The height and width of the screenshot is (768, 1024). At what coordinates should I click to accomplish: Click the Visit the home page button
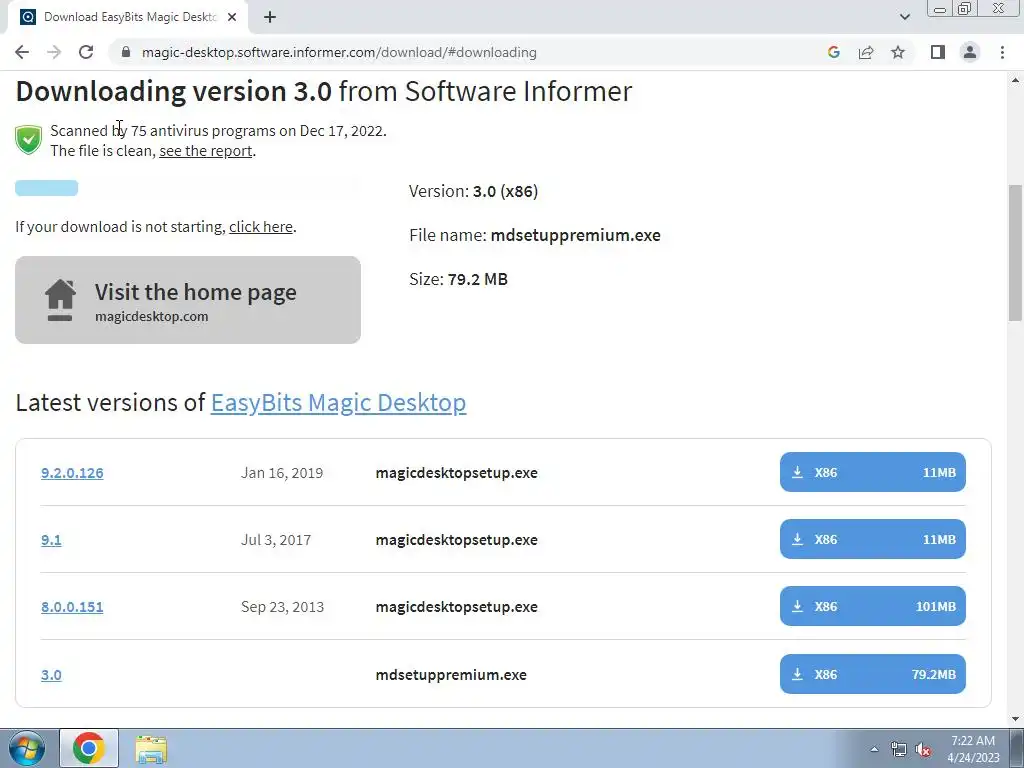(x=187, y=300)
